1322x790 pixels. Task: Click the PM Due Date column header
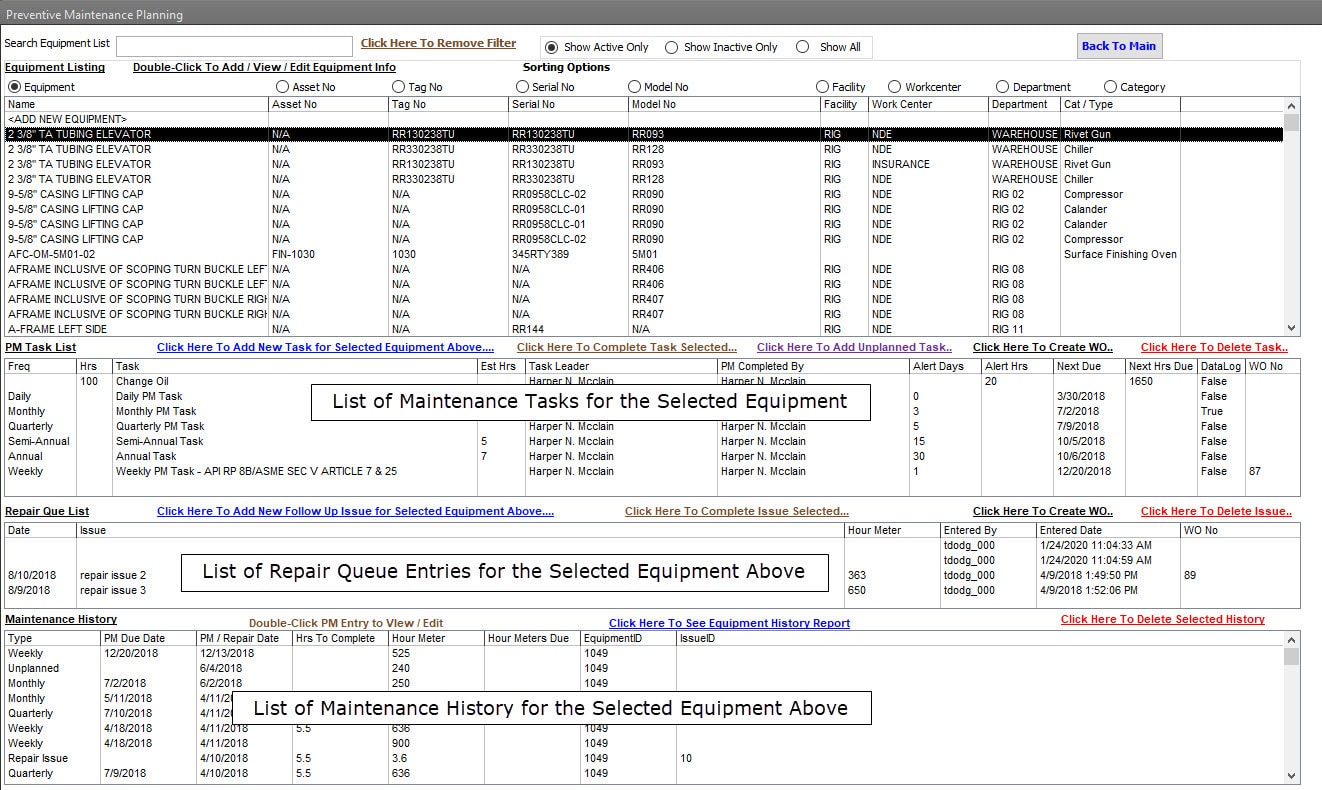148,638
